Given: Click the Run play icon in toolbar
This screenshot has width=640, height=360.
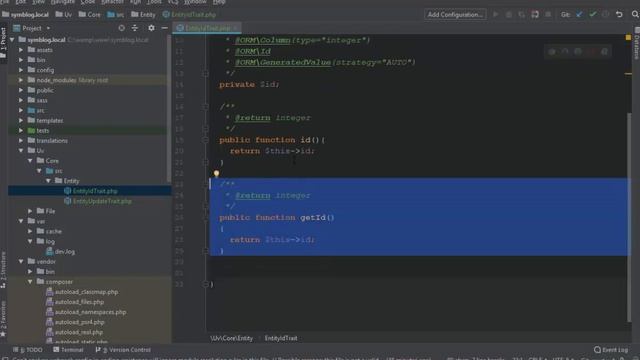Looking at the screenshot, I should pos(496,15).
